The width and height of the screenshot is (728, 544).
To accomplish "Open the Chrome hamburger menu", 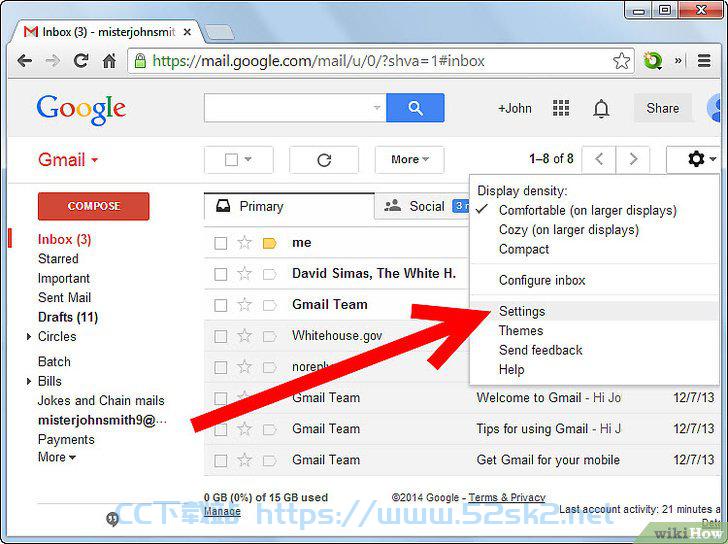I will (704, 61).
